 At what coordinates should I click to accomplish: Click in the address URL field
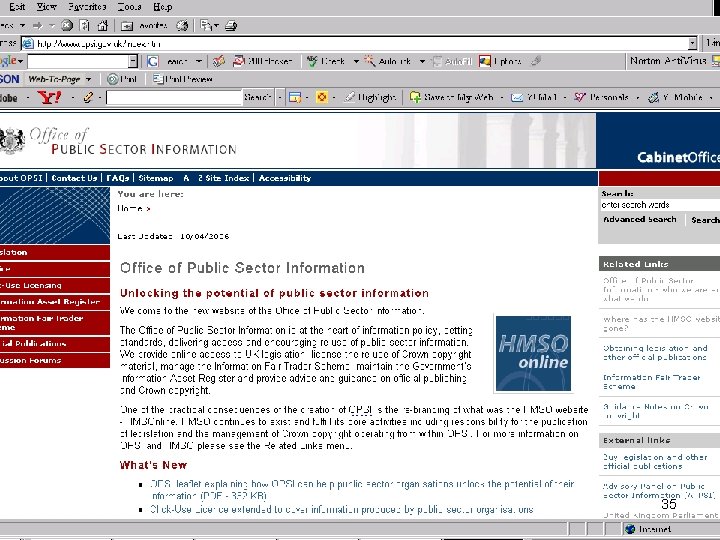pyautogui.click(x=355, y=44)
